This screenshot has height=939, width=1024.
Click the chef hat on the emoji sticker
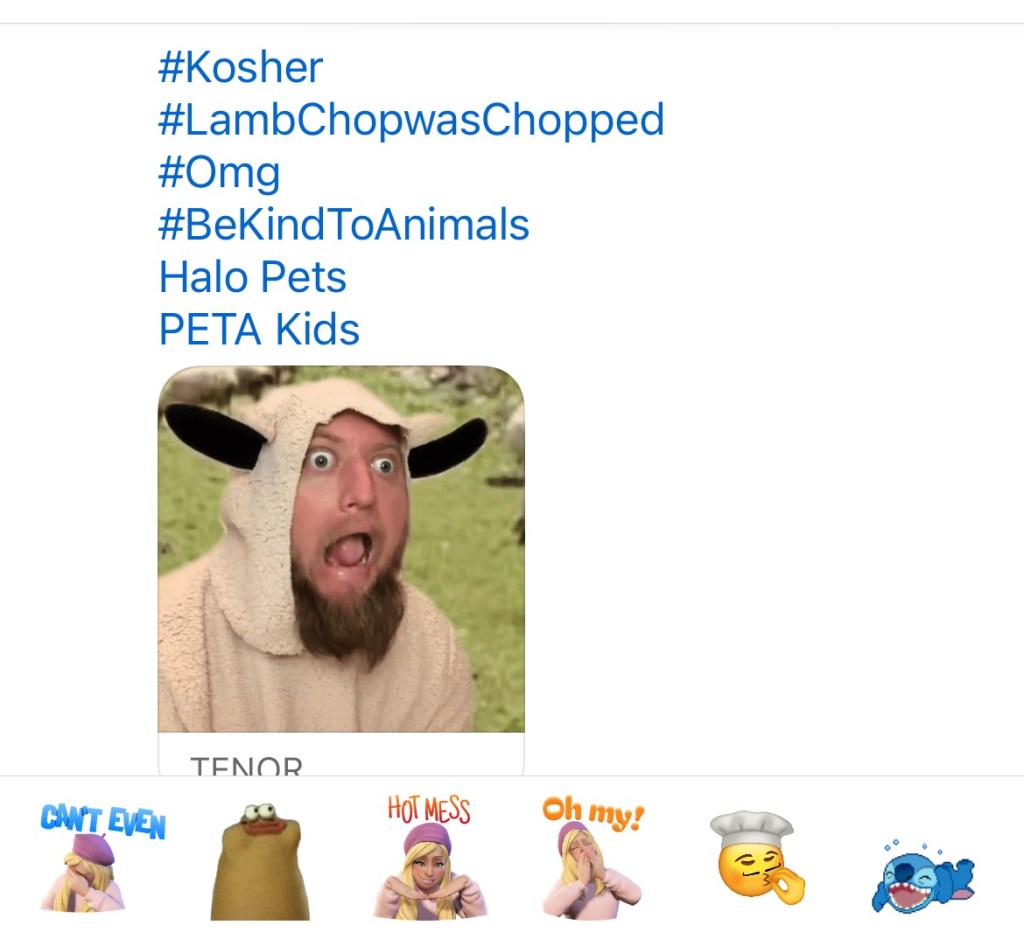point(751,828)
